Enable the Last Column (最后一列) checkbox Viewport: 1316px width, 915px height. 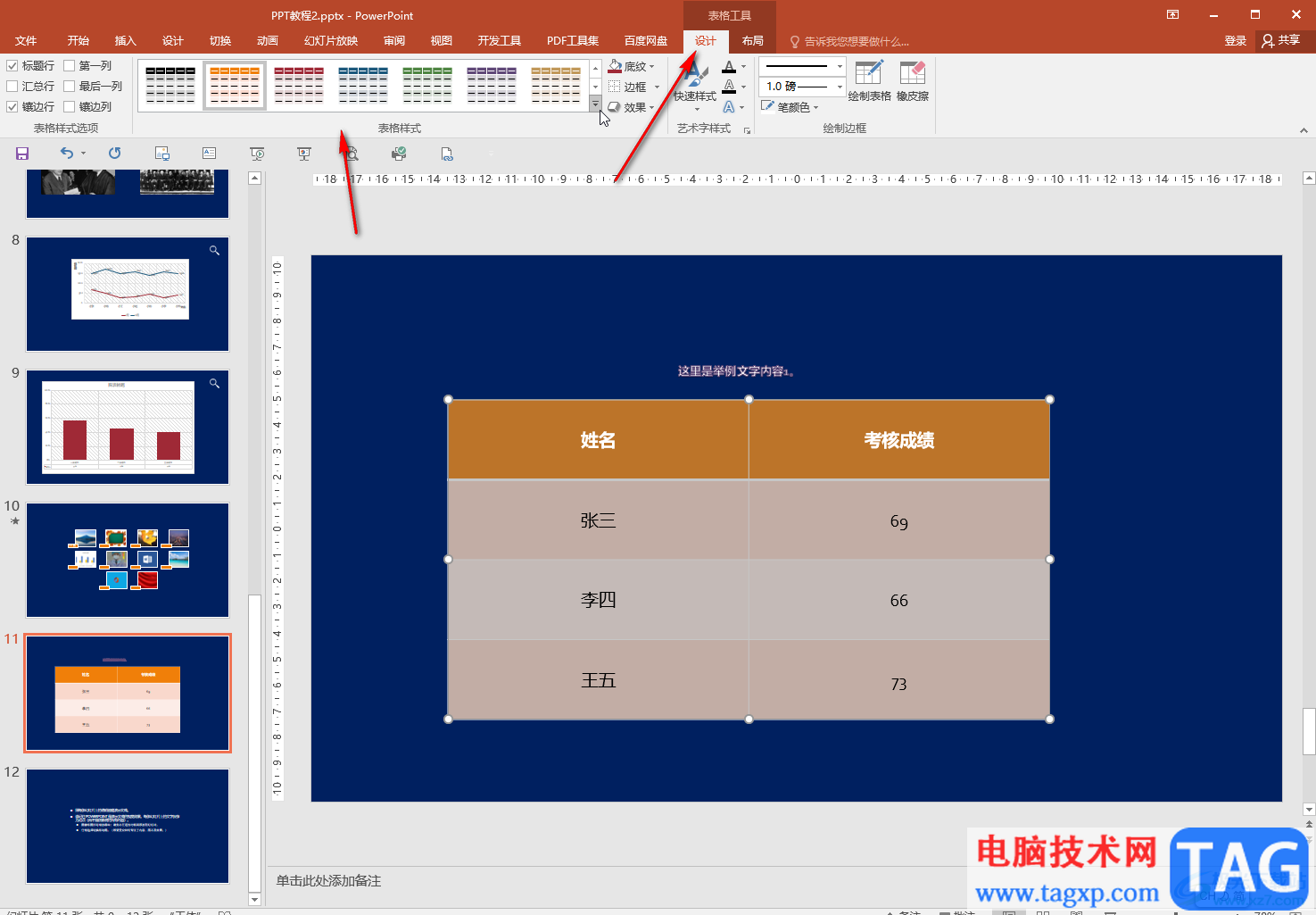point(70,87)
